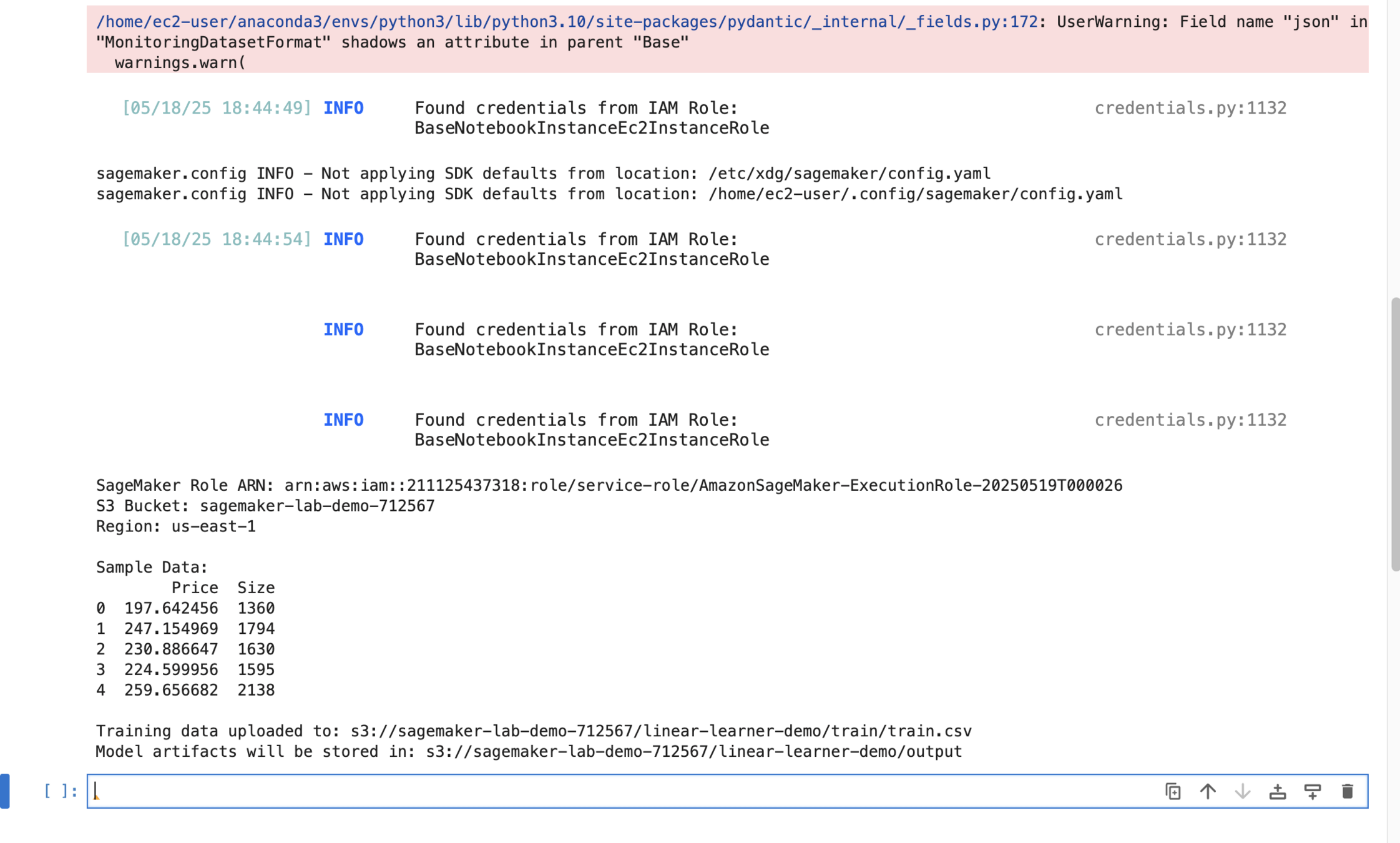The width and height of the screenshot is (1400, 843).
Task: Open the pydantic _fields.py path link
Action: point(566,22)
